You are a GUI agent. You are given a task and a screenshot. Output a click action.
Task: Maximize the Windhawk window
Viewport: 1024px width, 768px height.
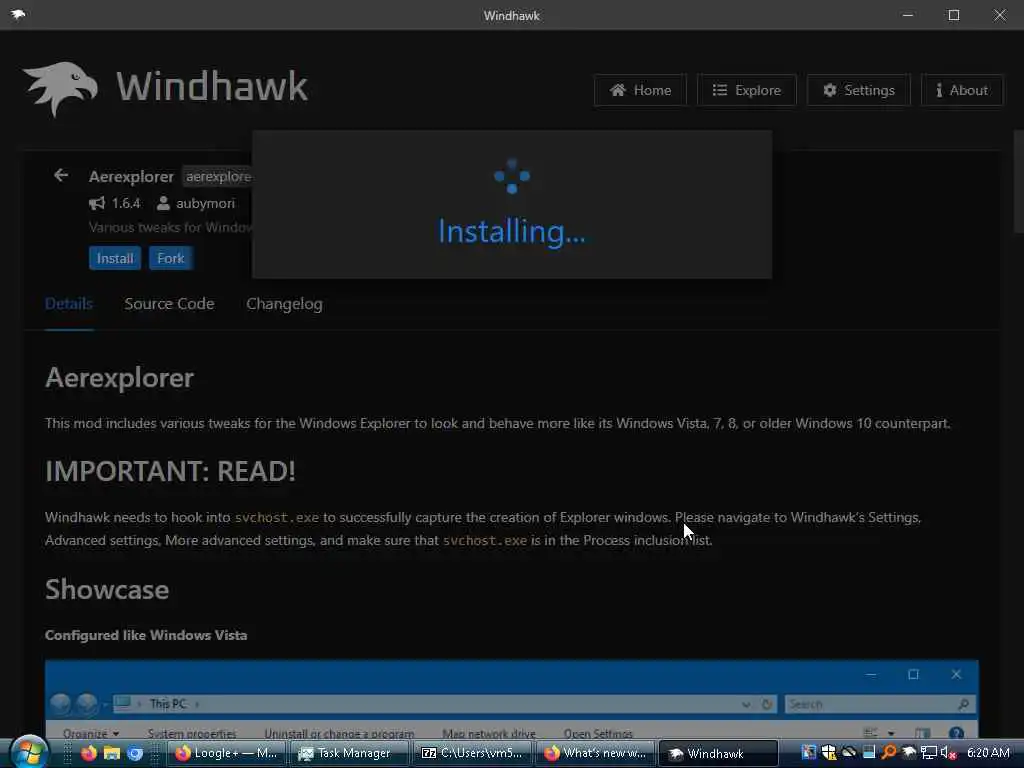953,14
